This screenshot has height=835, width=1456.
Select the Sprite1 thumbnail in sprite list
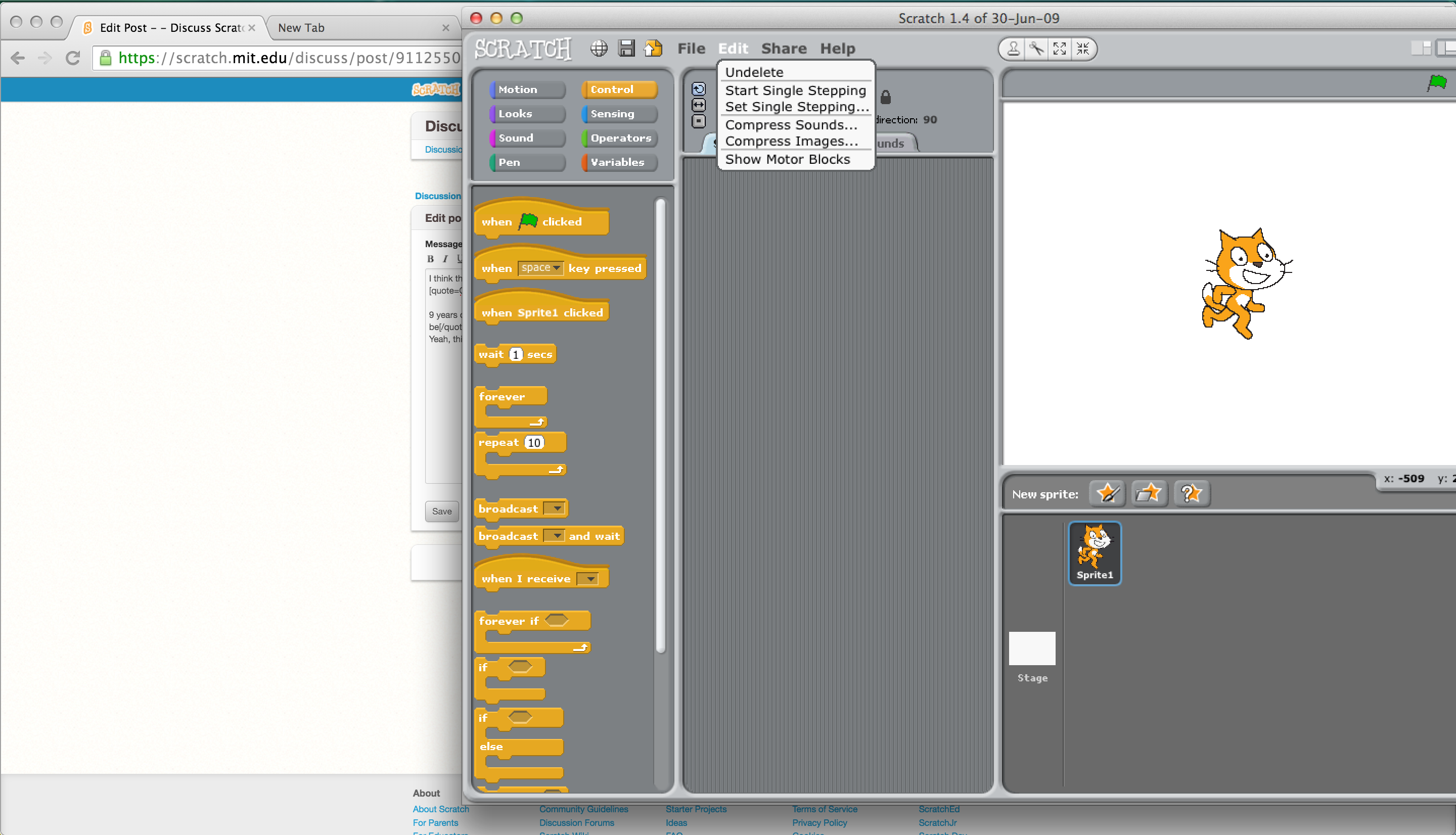click(1094, 553)
